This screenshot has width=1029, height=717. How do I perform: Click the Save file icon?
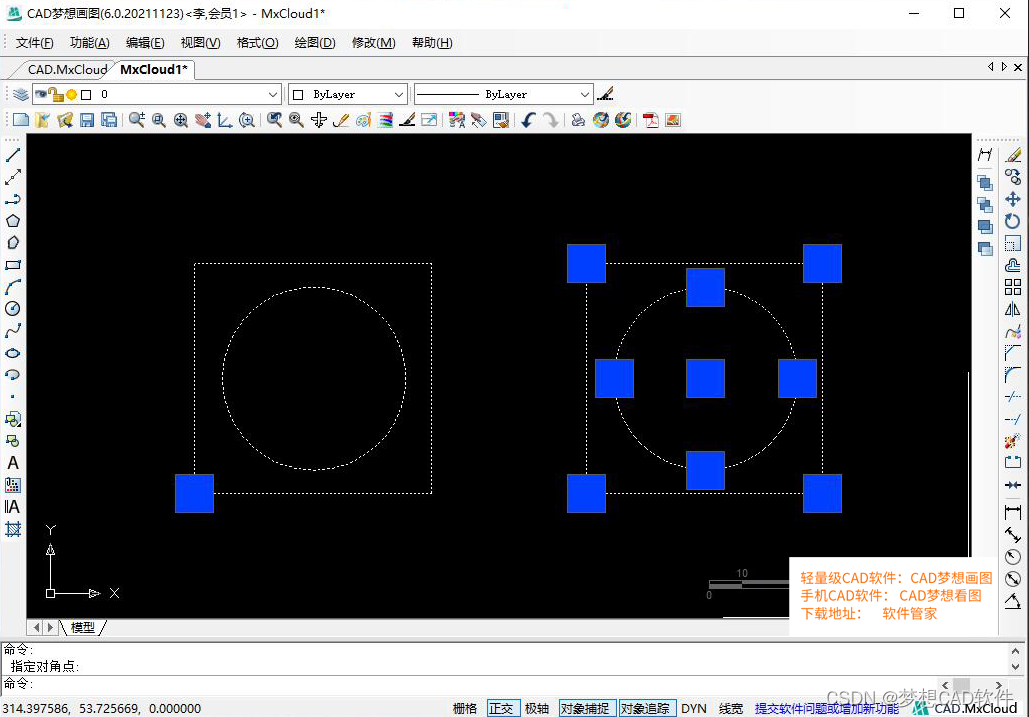pyautogui.click(x=87, y=120)
